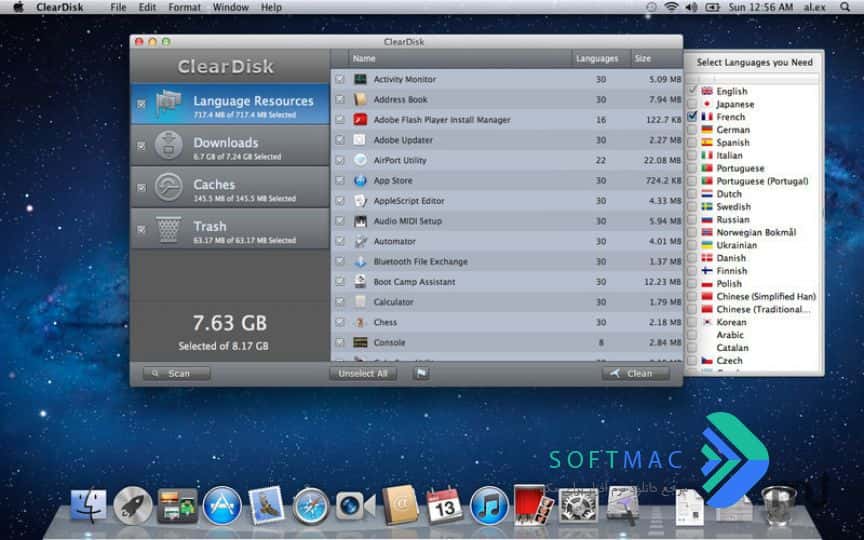Check the Japanese language checkbox
864x540 pixels.
[692, 104]
